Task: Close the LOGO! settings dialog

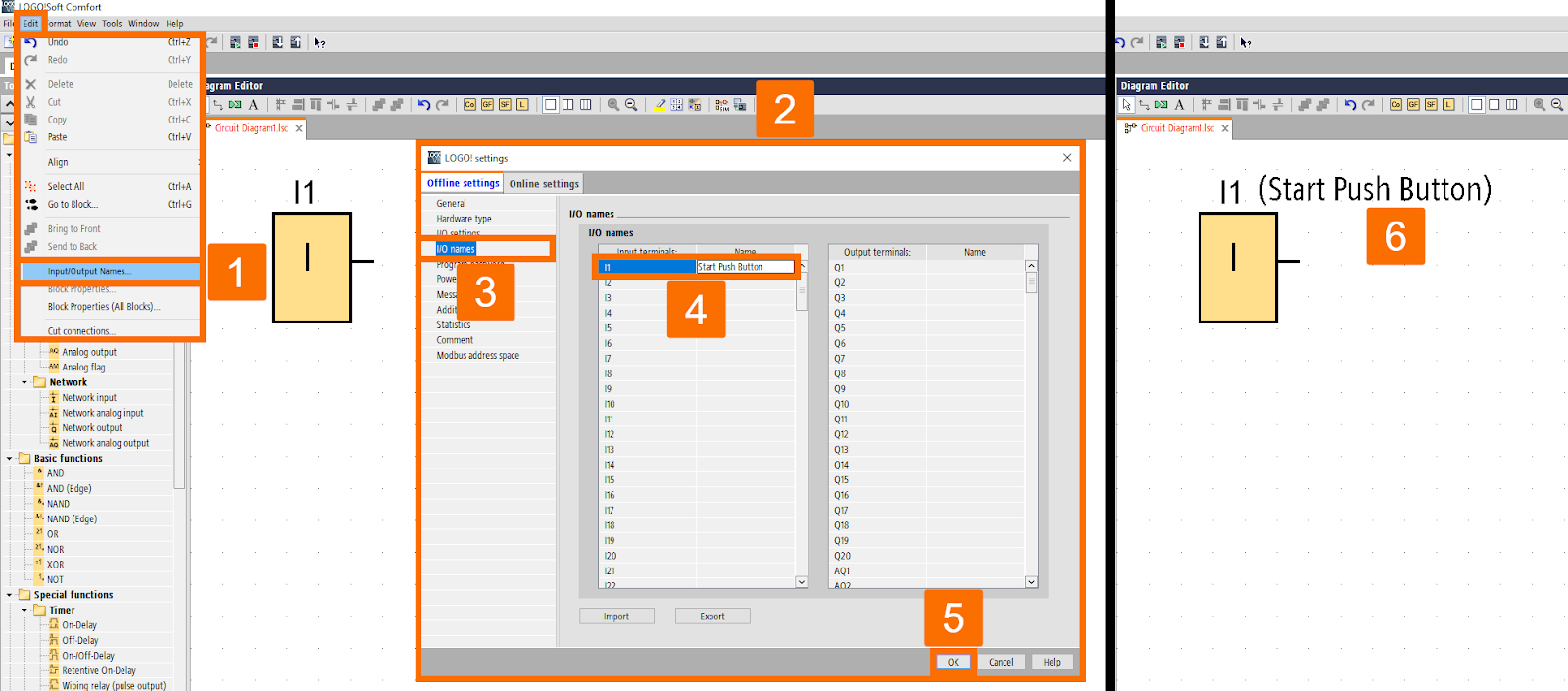Action: [x=1067, y=158]
